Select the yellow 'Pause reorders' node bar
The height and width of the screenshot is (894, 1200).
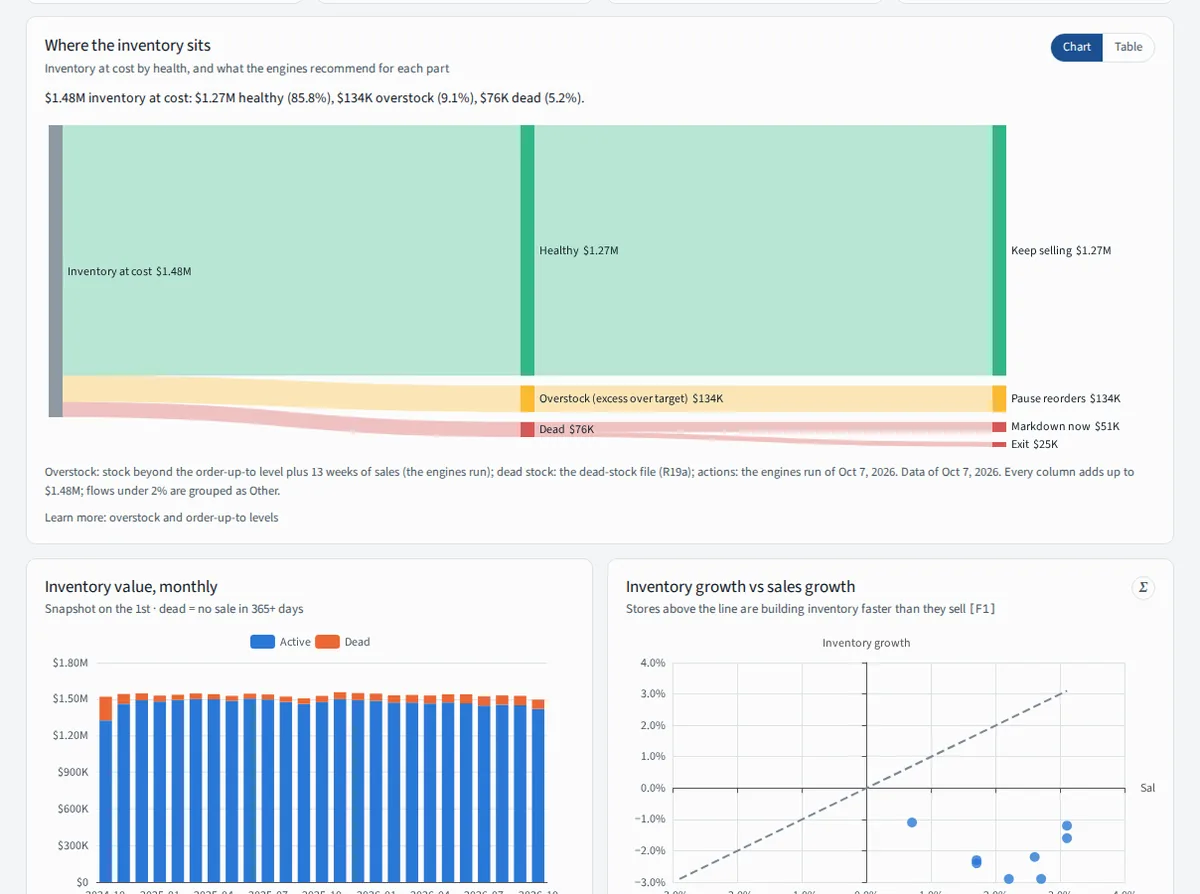point(999,399)
